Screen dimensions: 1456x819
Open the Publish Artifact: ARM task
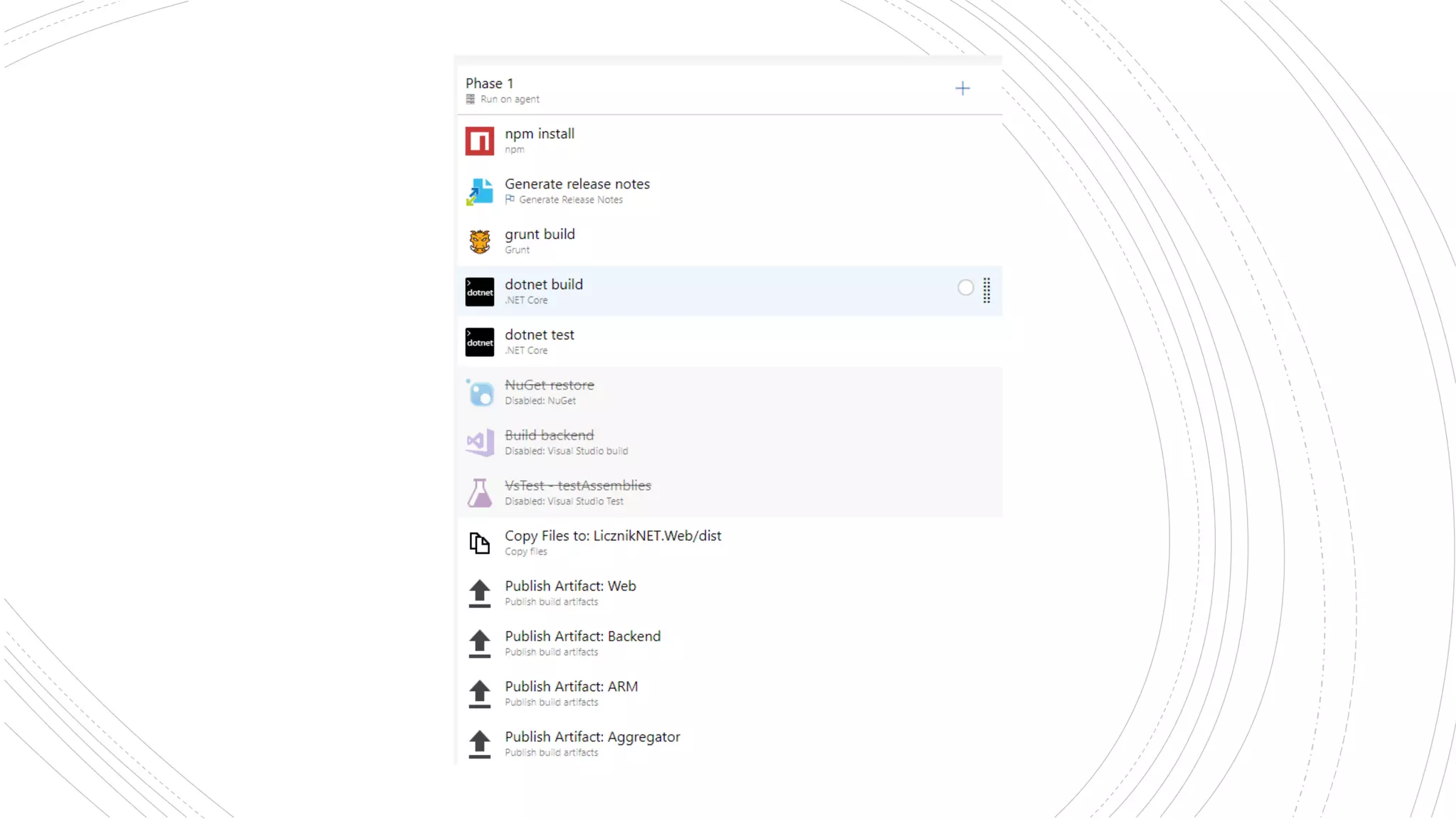(x=571, y=687)
